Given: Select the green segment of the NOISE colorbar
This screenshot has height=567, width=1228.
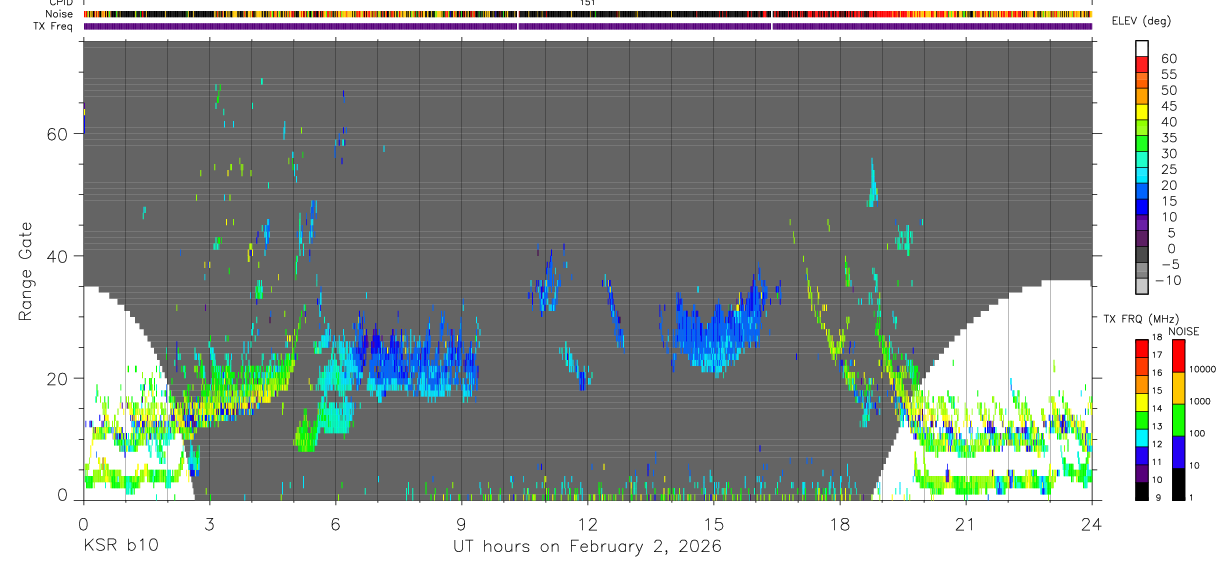Looking at the screenshot, I should [1178, 418].
